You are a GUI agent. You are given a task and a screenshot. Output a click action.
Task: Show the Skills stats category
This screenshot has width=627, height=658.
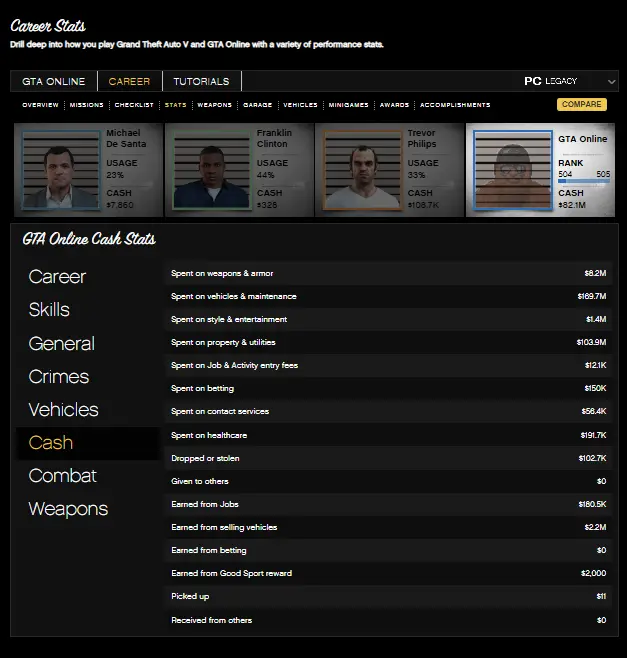49,309
